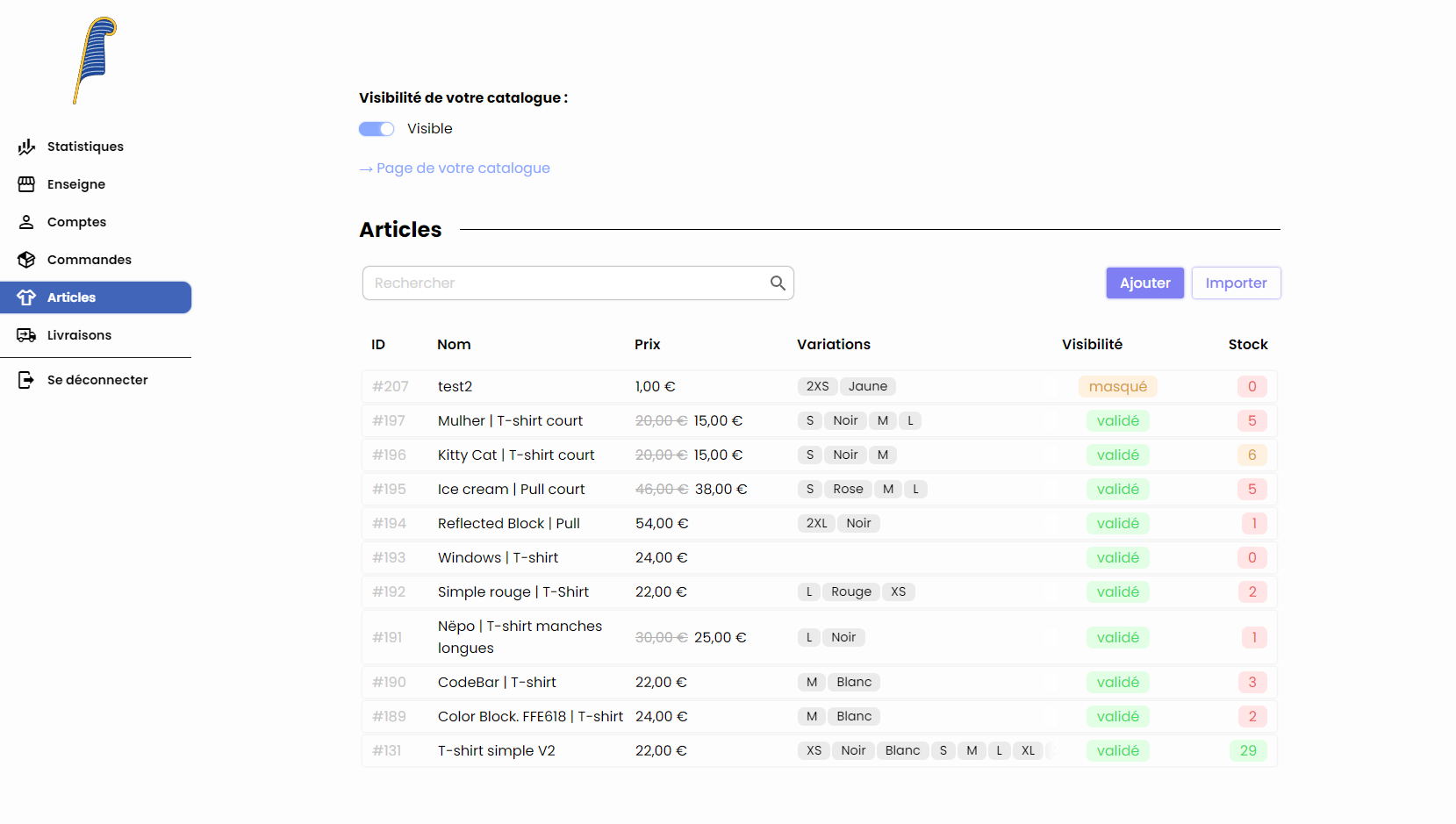
Task: Click the masqué badge on article #207
Action: [x=1117, y=386]
